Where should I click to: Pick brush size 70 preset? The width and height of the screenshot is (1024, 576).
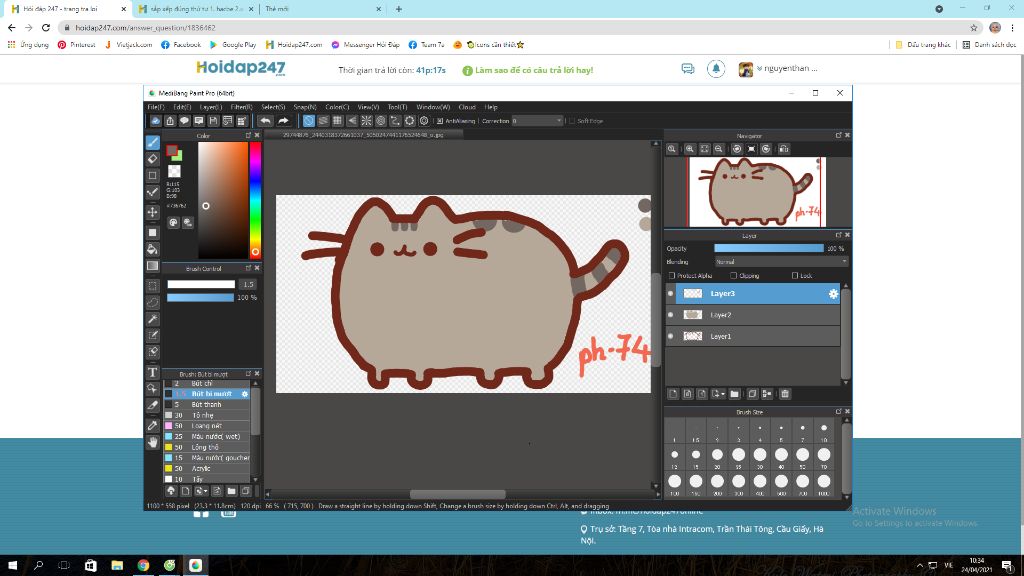point(824,455)
